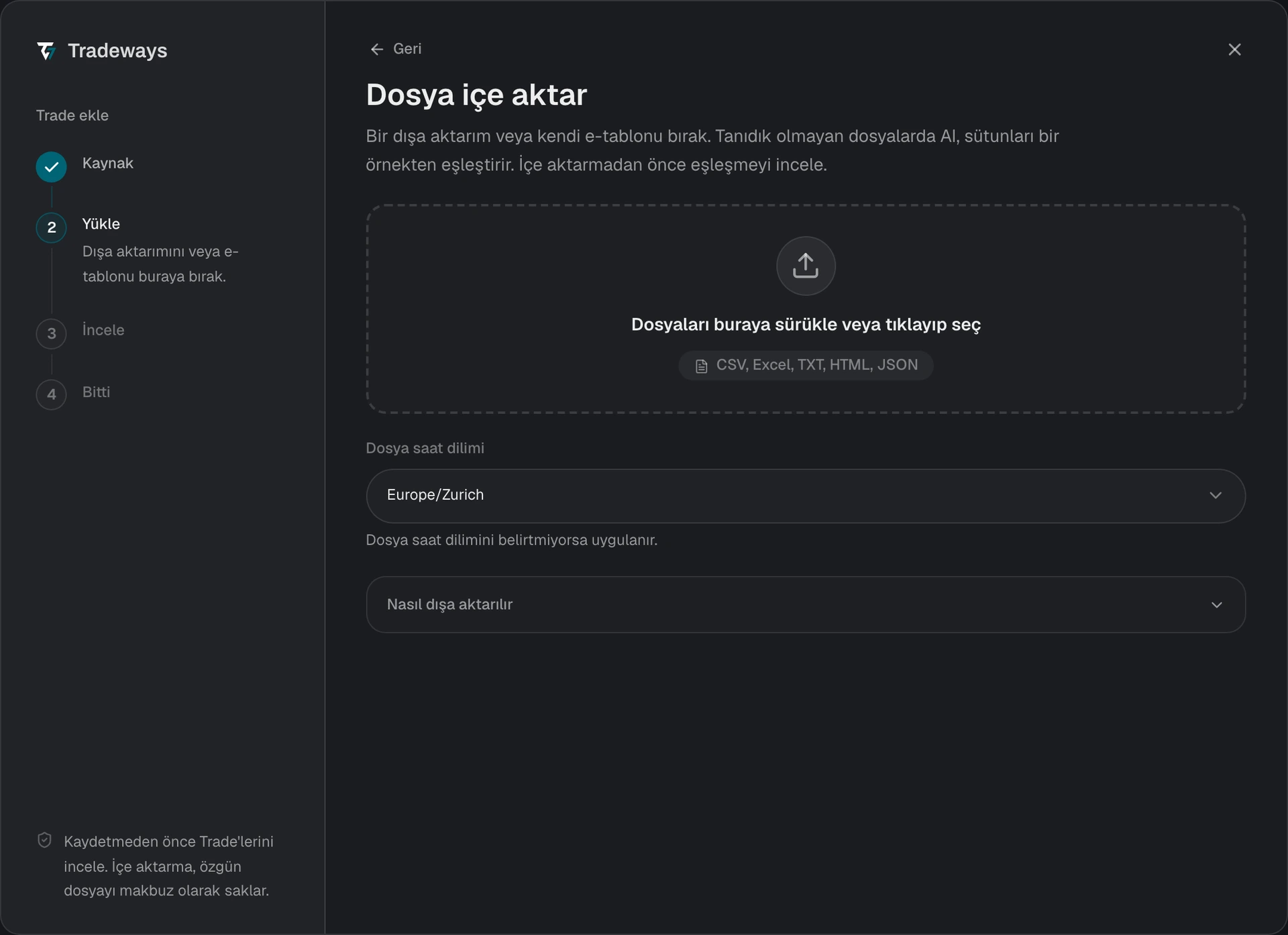This screenshot has height=935, width=1288.
Task: Click the completed Kaynak checkmark step icon
Action: [x=51, y=167]
